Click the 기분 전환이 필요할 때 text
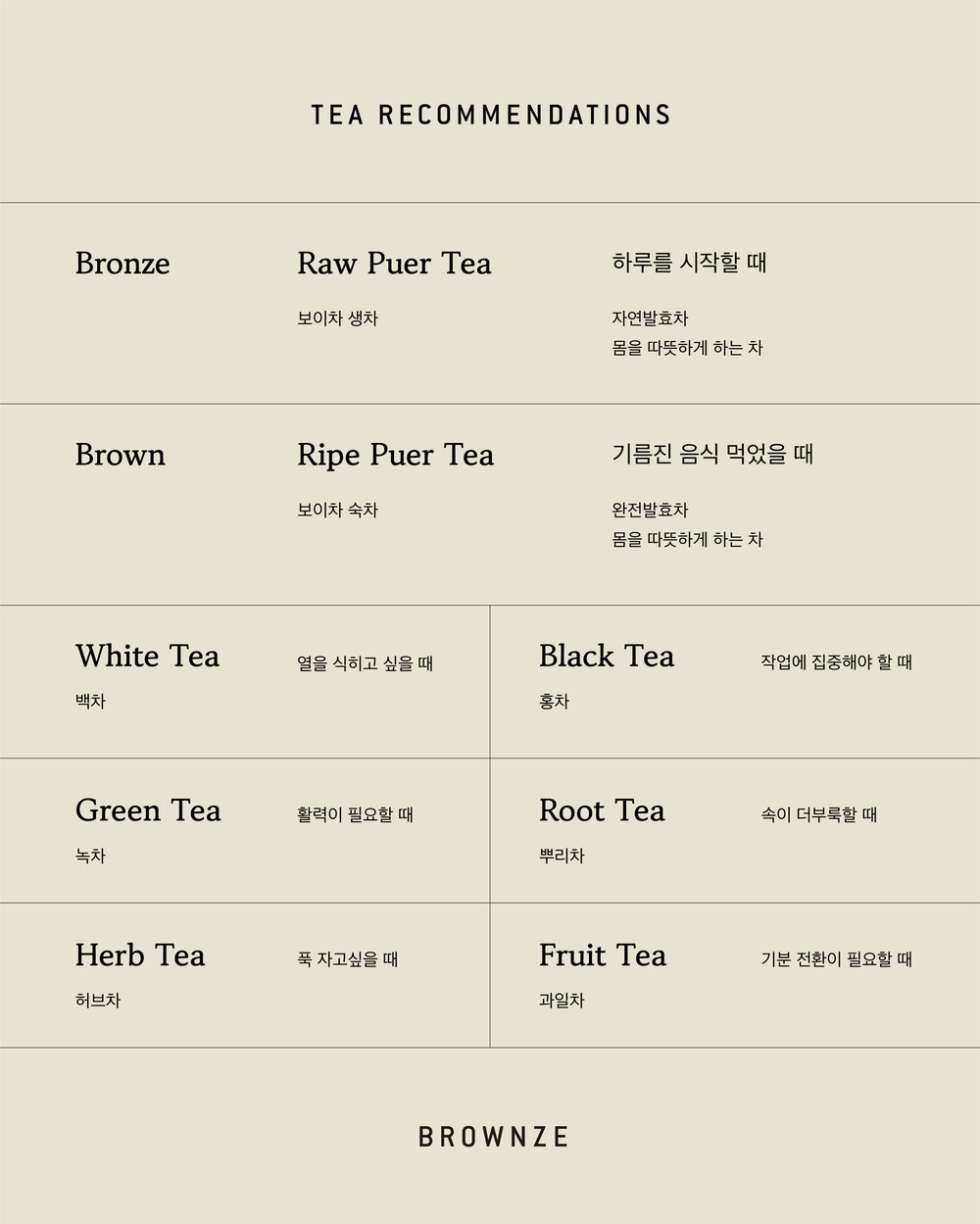The width and height of the screenshot is (980, 1224). coord(836,959)
